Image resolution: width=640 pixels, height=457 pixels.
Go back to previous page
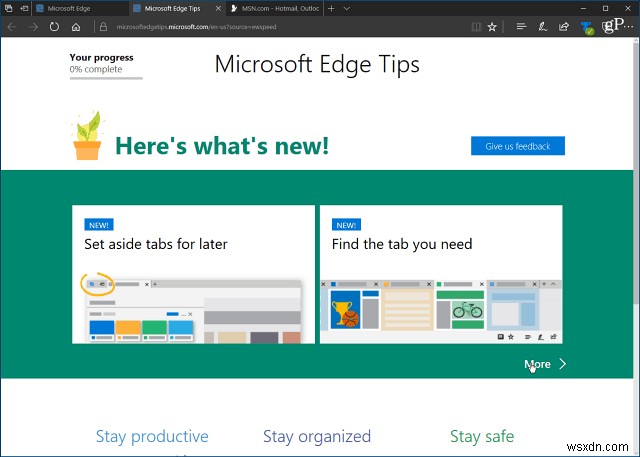(x=12, y=27)
